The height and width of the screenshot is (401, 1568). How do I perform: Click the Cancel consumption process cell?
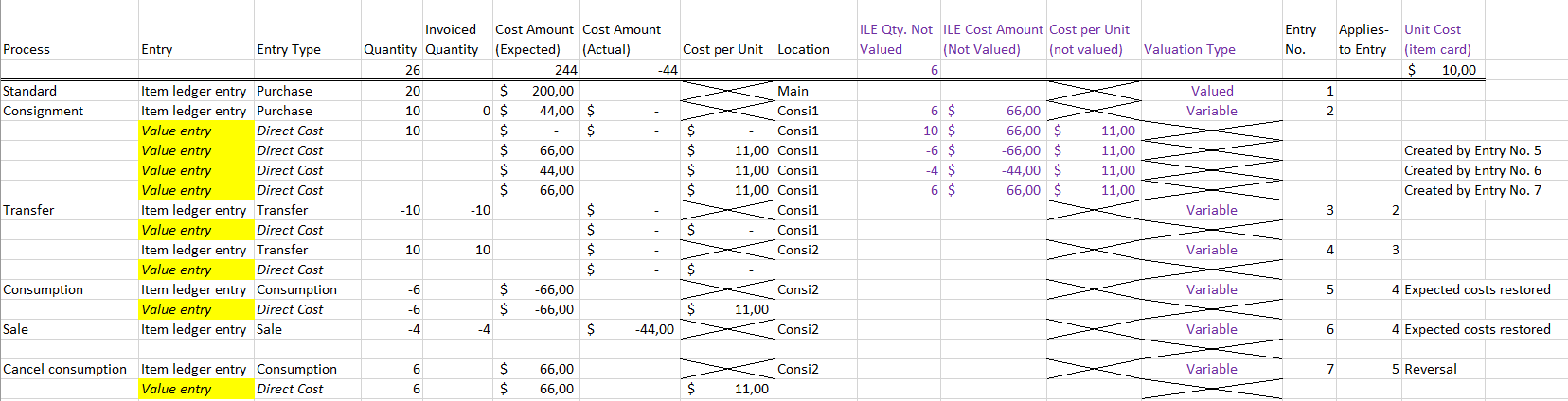[64, 369]
